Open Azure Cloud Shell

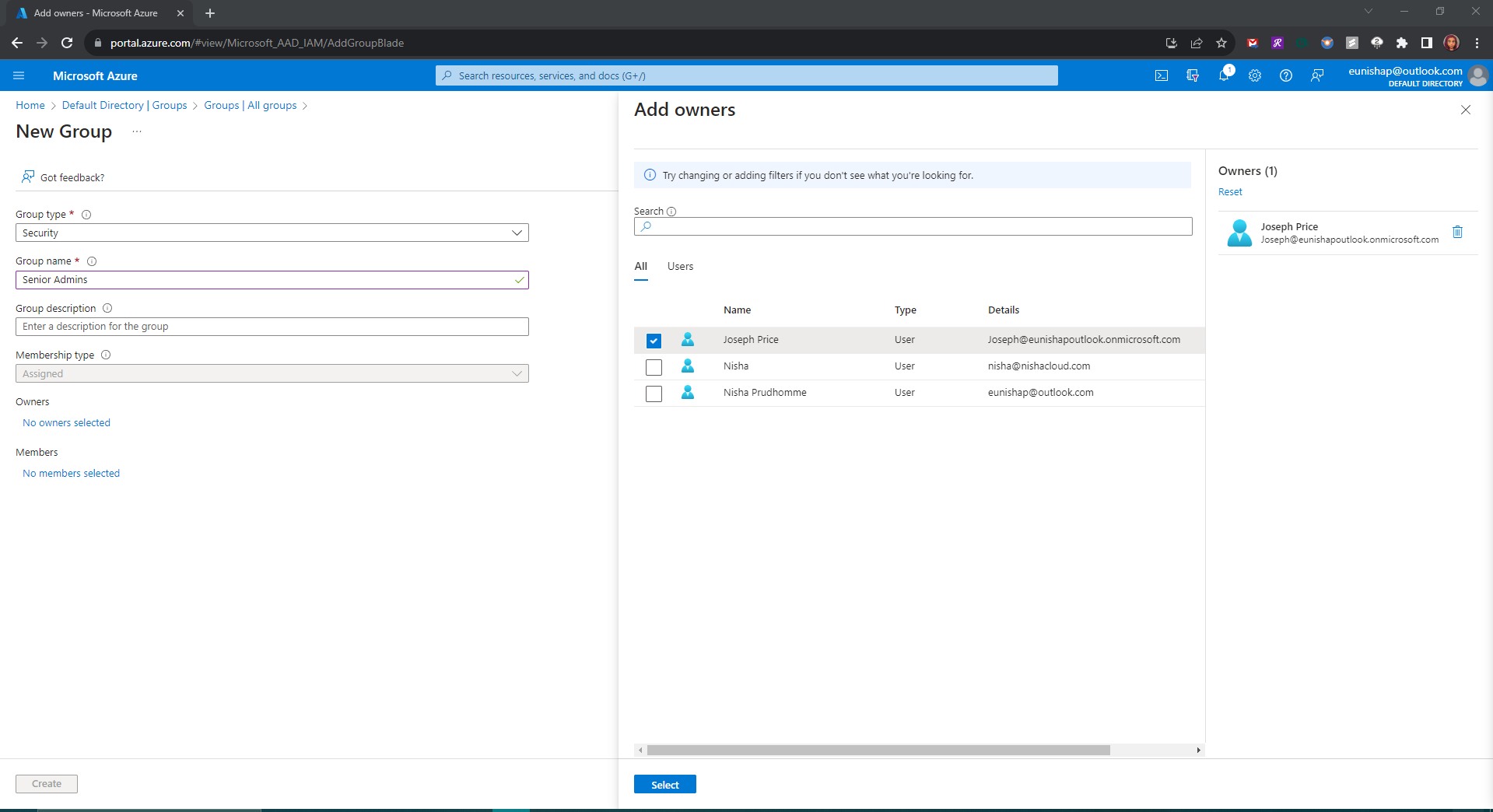1161,75
